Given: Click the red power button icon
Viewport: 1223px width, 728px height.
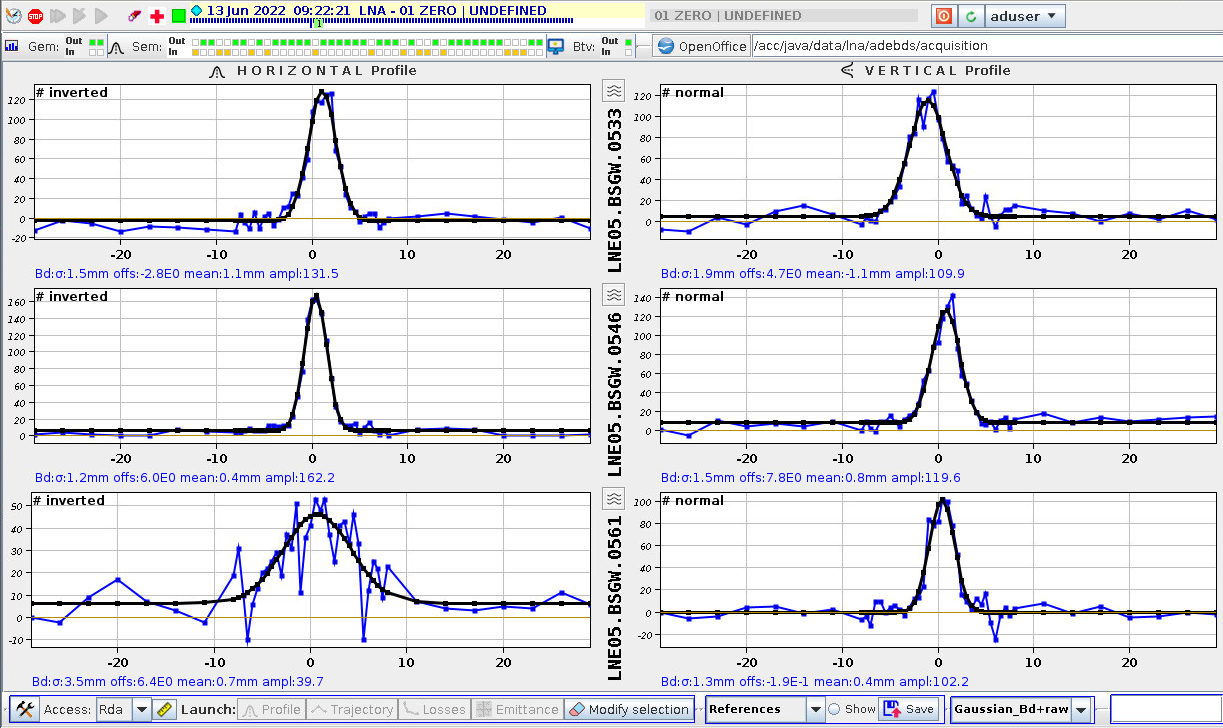Looking at the screenshot, I should pos(943,16).
